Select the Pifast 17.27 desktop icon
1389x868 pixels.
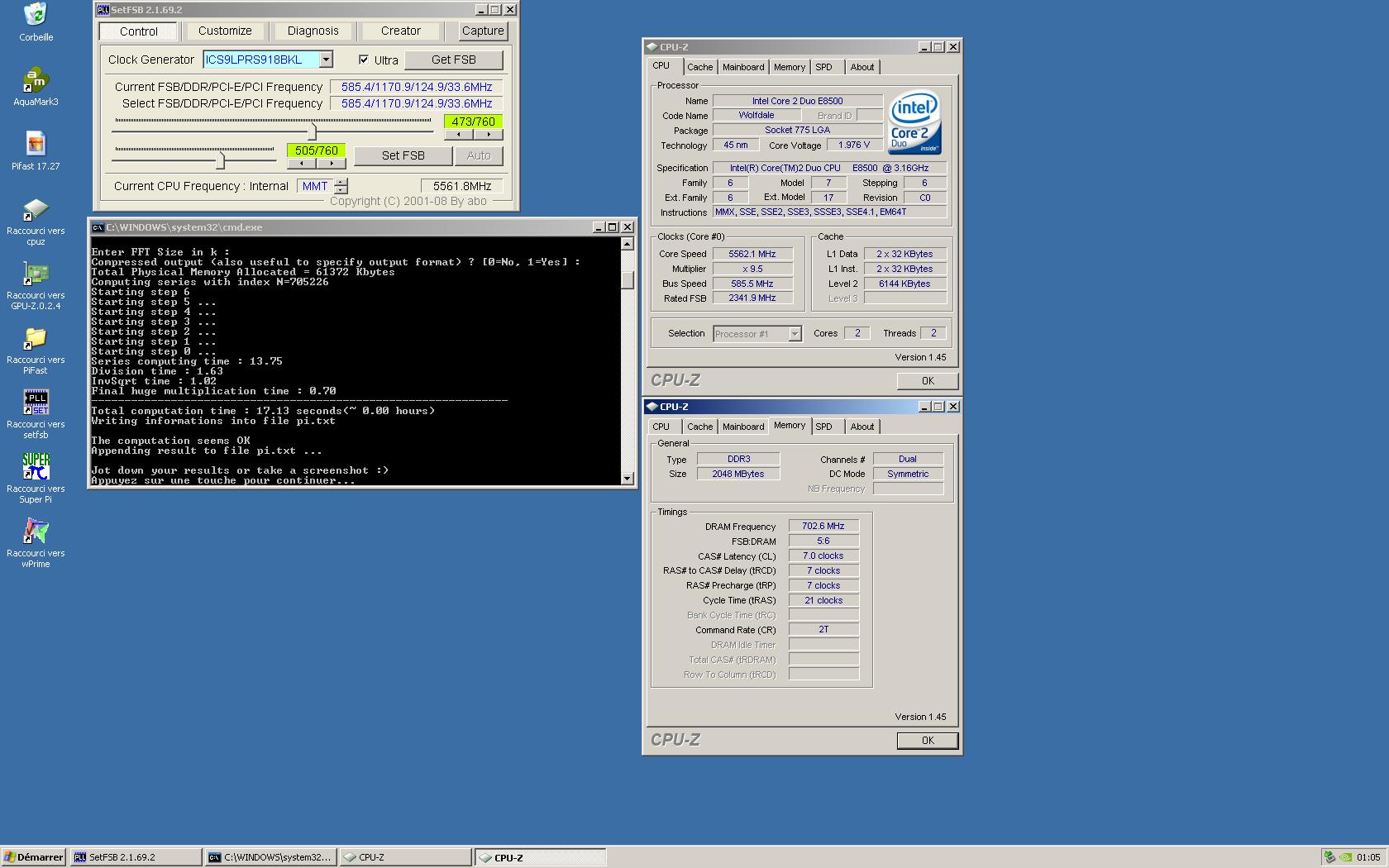[x=36, y=144]
